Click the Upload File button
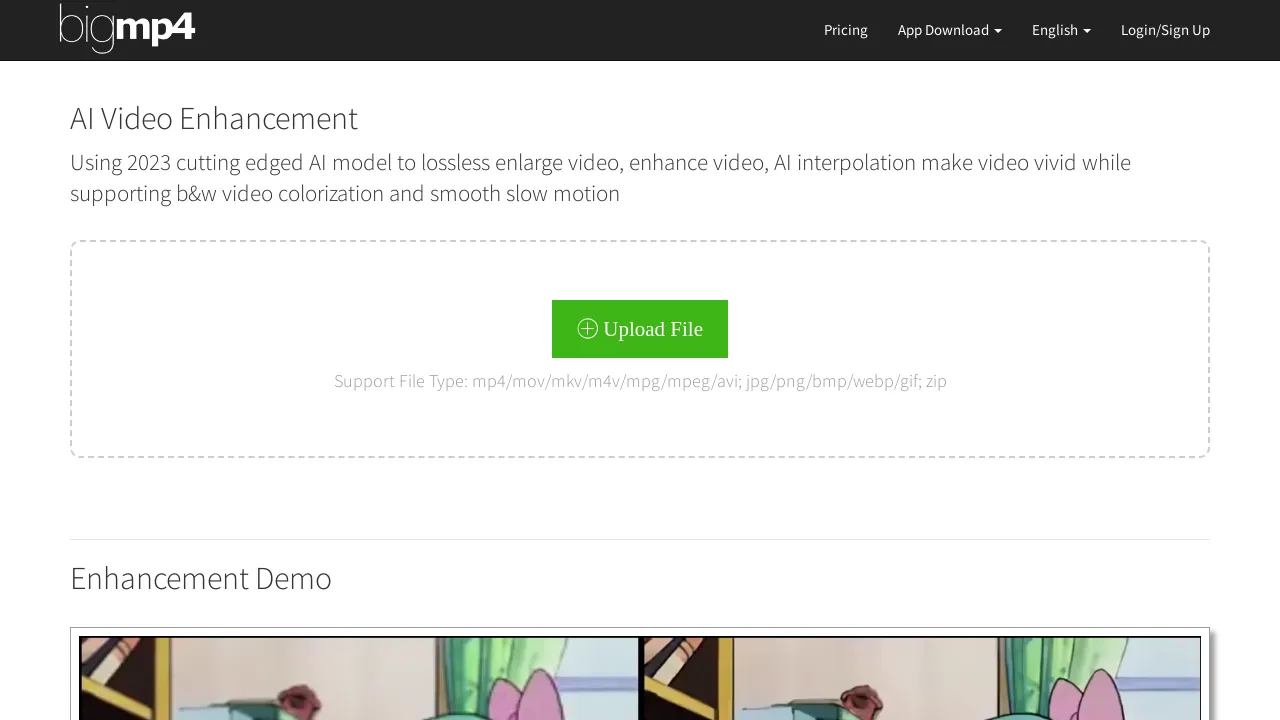This screenshot has width=1280, height=720. pyautogui.click(x=640, y=329)
